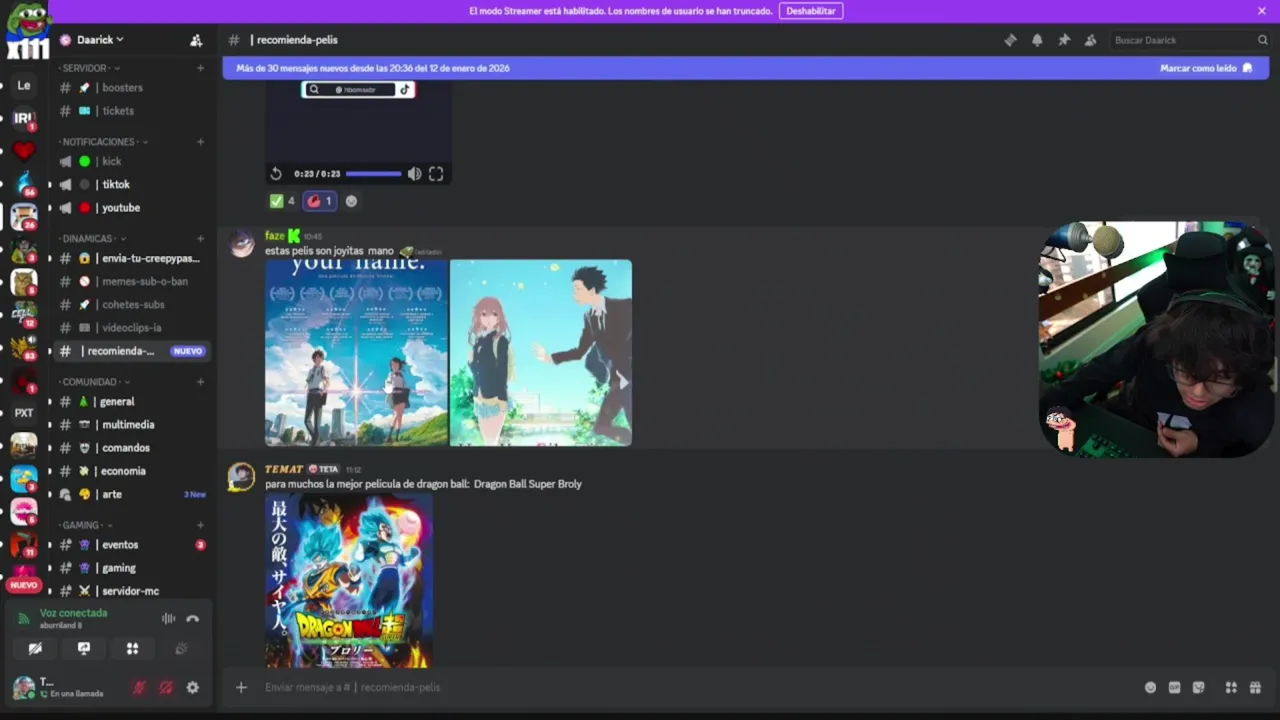Click the Deshabilitar streamer mode button

tap(810, 11)
